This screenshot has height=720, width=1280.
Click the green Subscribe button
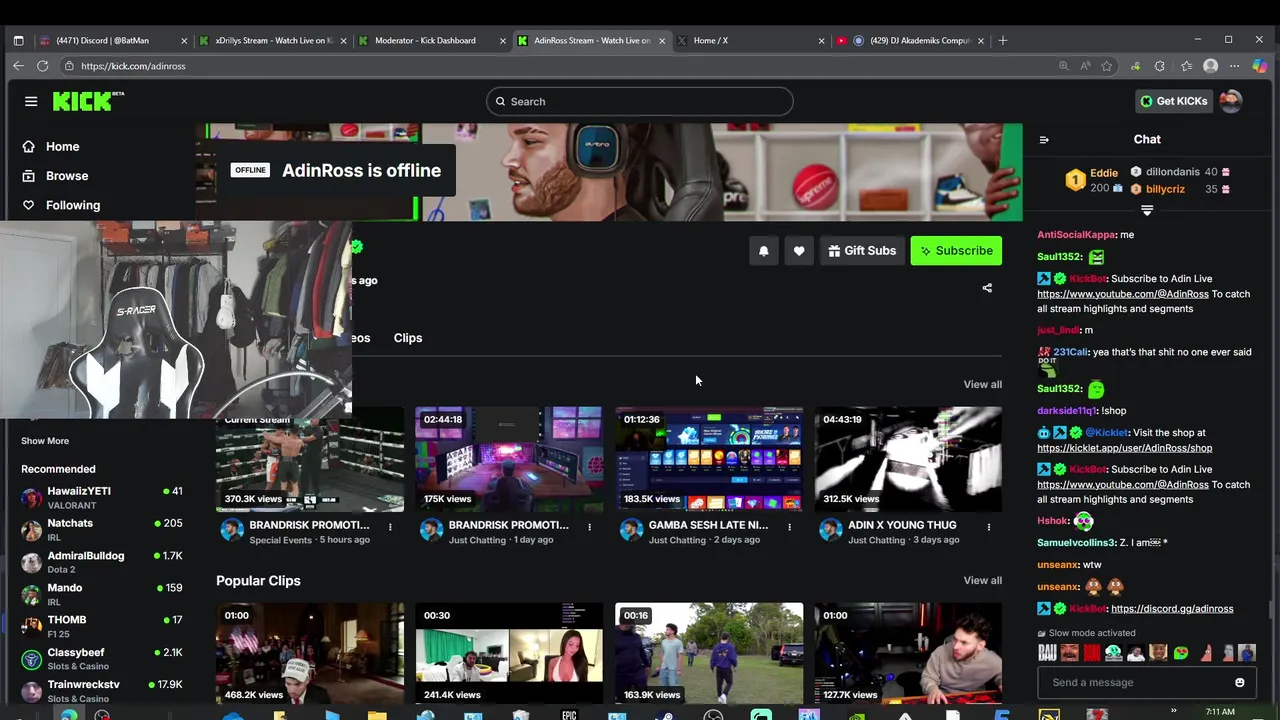coord(956,251)
